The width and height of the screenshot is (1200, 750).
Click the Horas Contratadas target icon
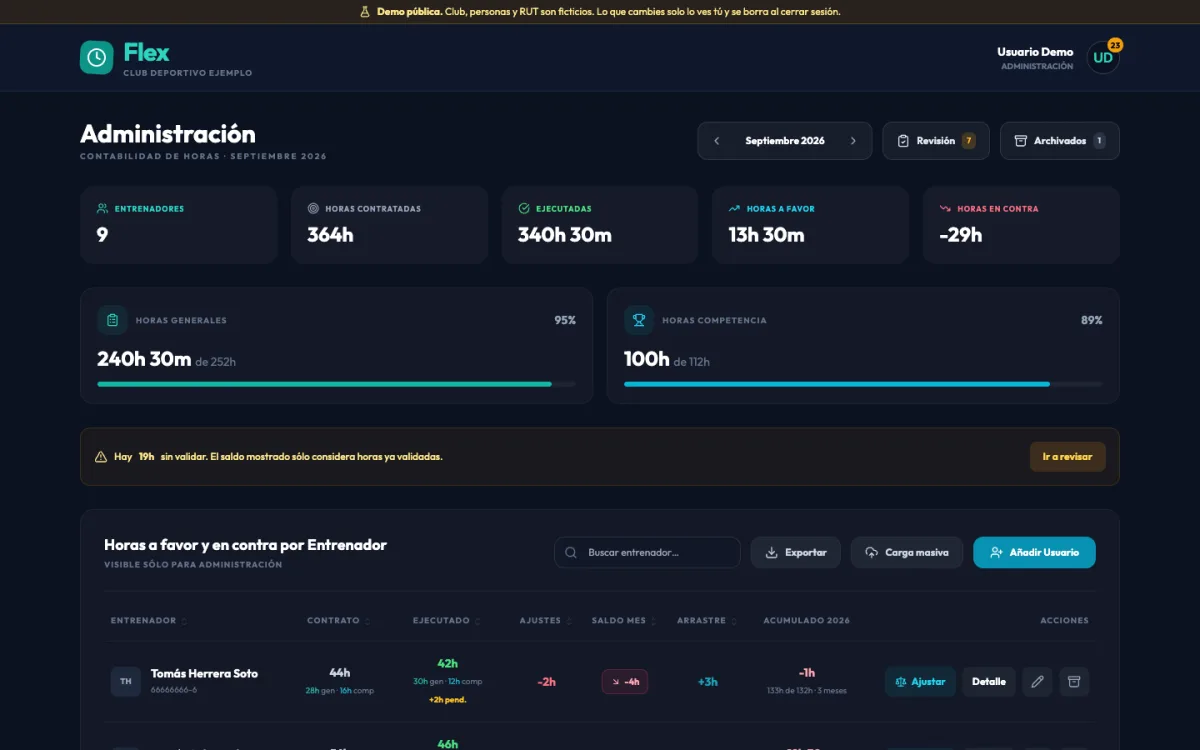(313, 209)
